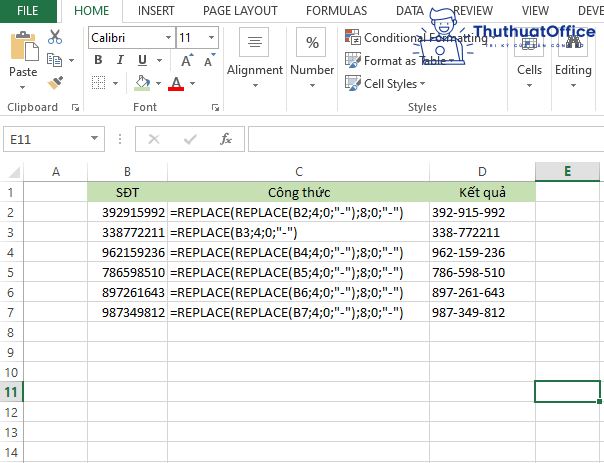The image size is (604, 463).
Task: Select row 11 header
Action: point(11,392)
